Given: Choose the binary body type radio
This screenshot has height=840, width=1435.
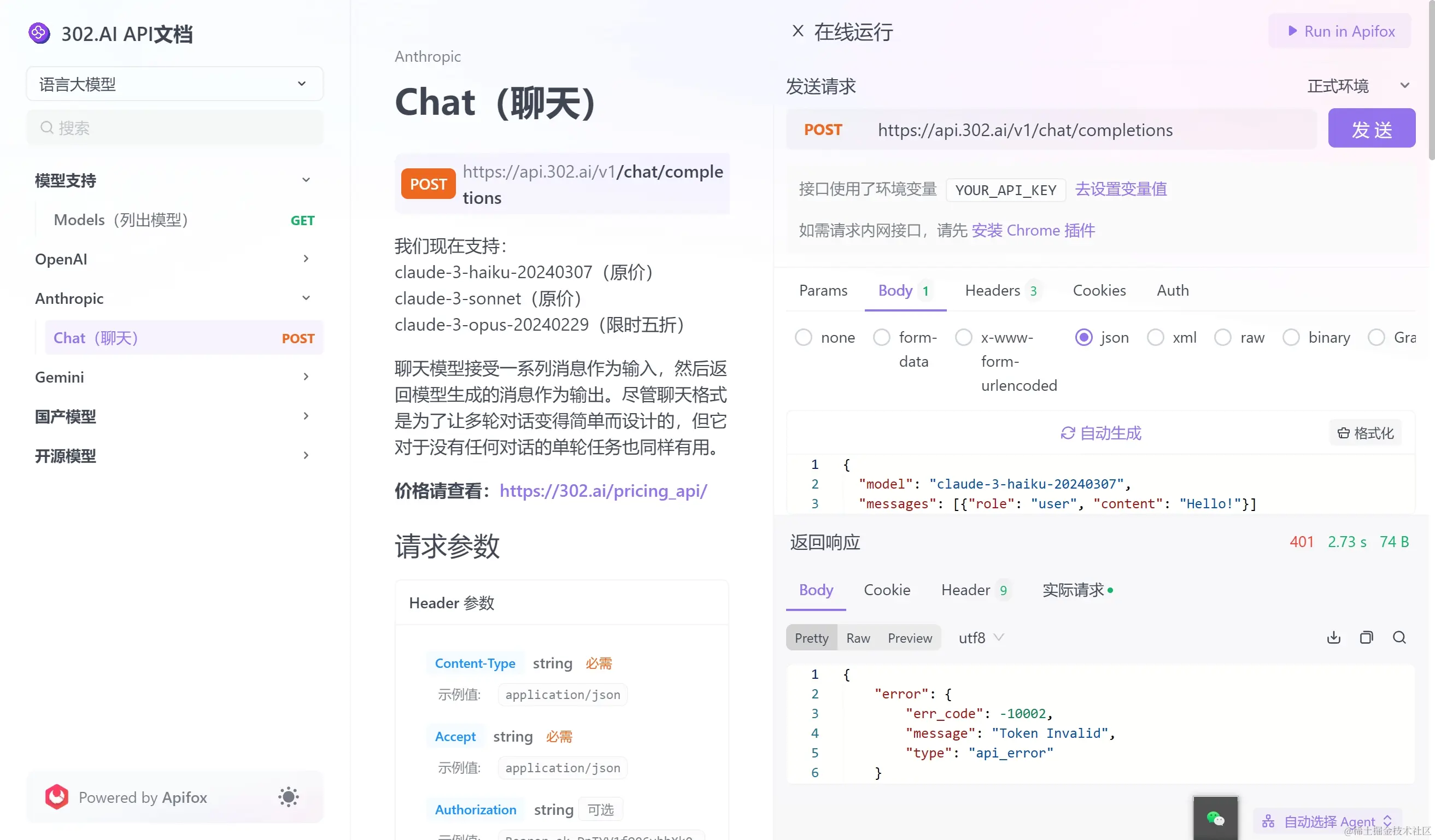Looking at the screenshot, I should 1291,338.
